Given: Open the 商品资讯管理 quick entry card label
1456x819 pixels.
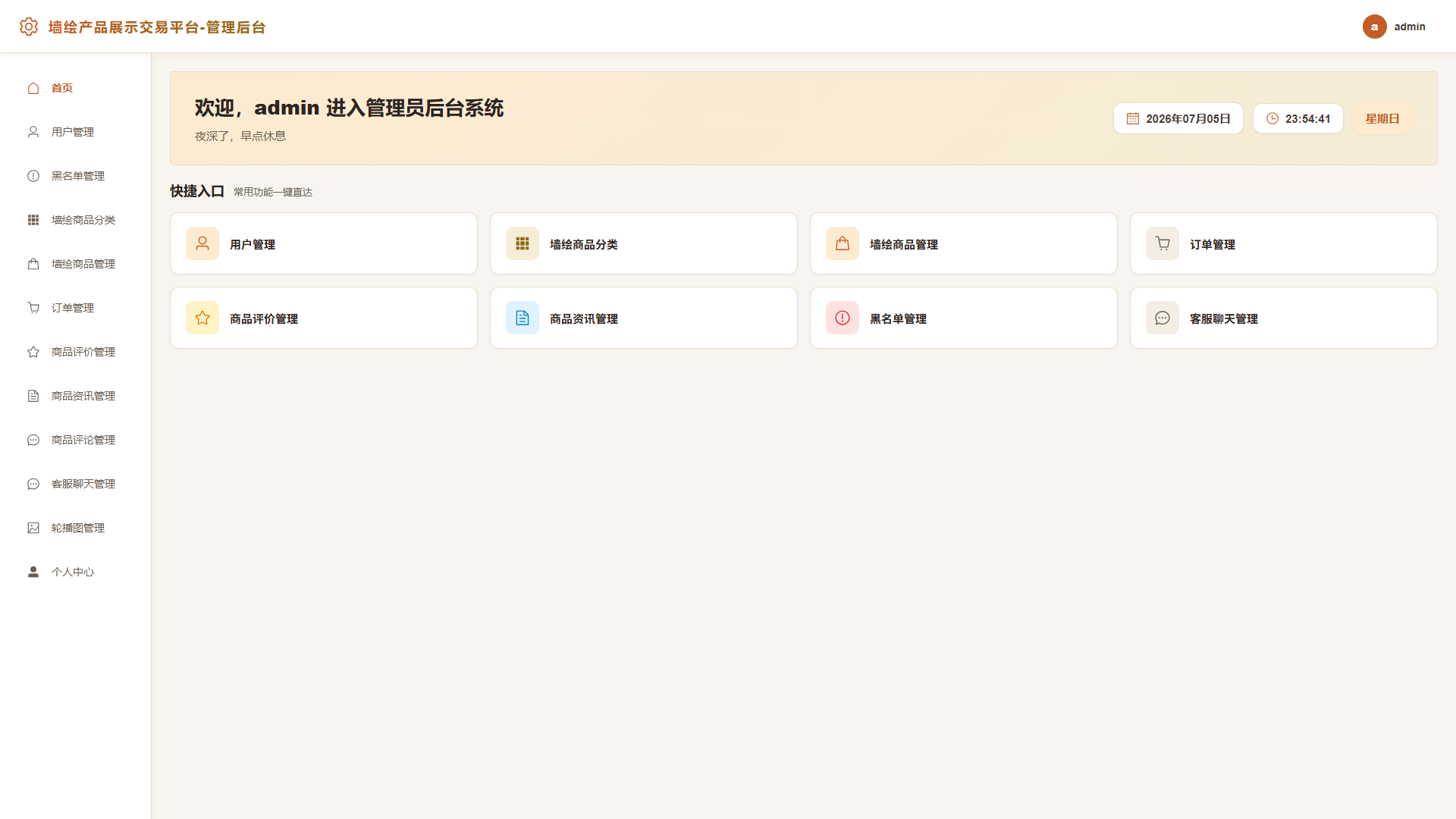Looking at the screenshot, I should tap(584, 318).
